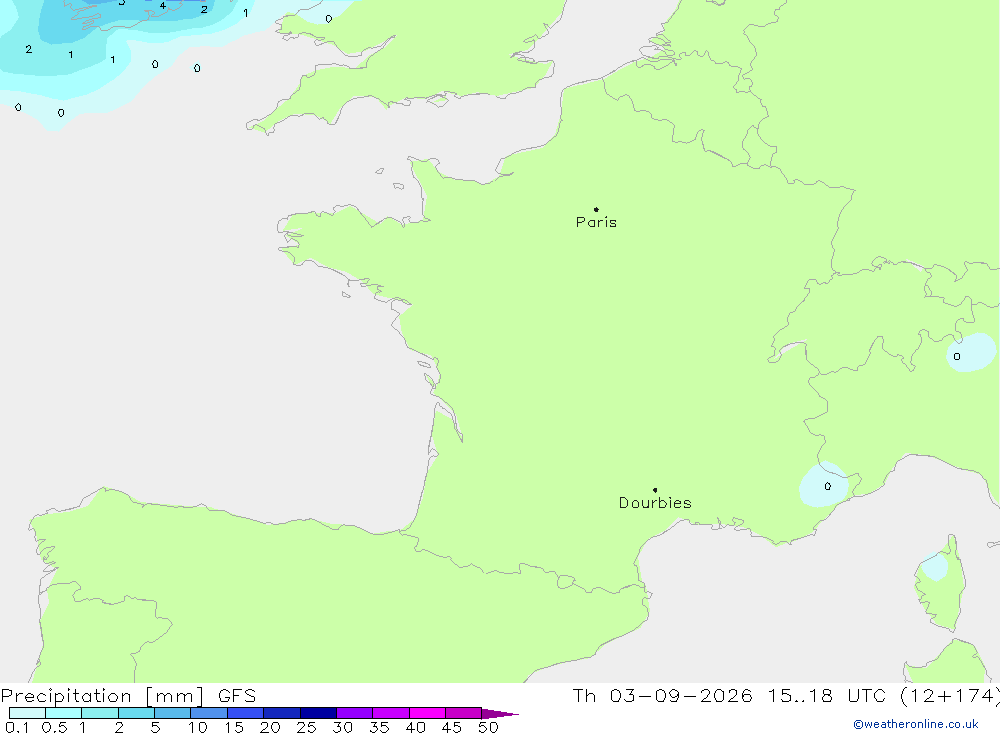The height and width of the screenshot is (733, 1000).
Task: Click the '0.1' legend scale label
Action: point(17,727)
